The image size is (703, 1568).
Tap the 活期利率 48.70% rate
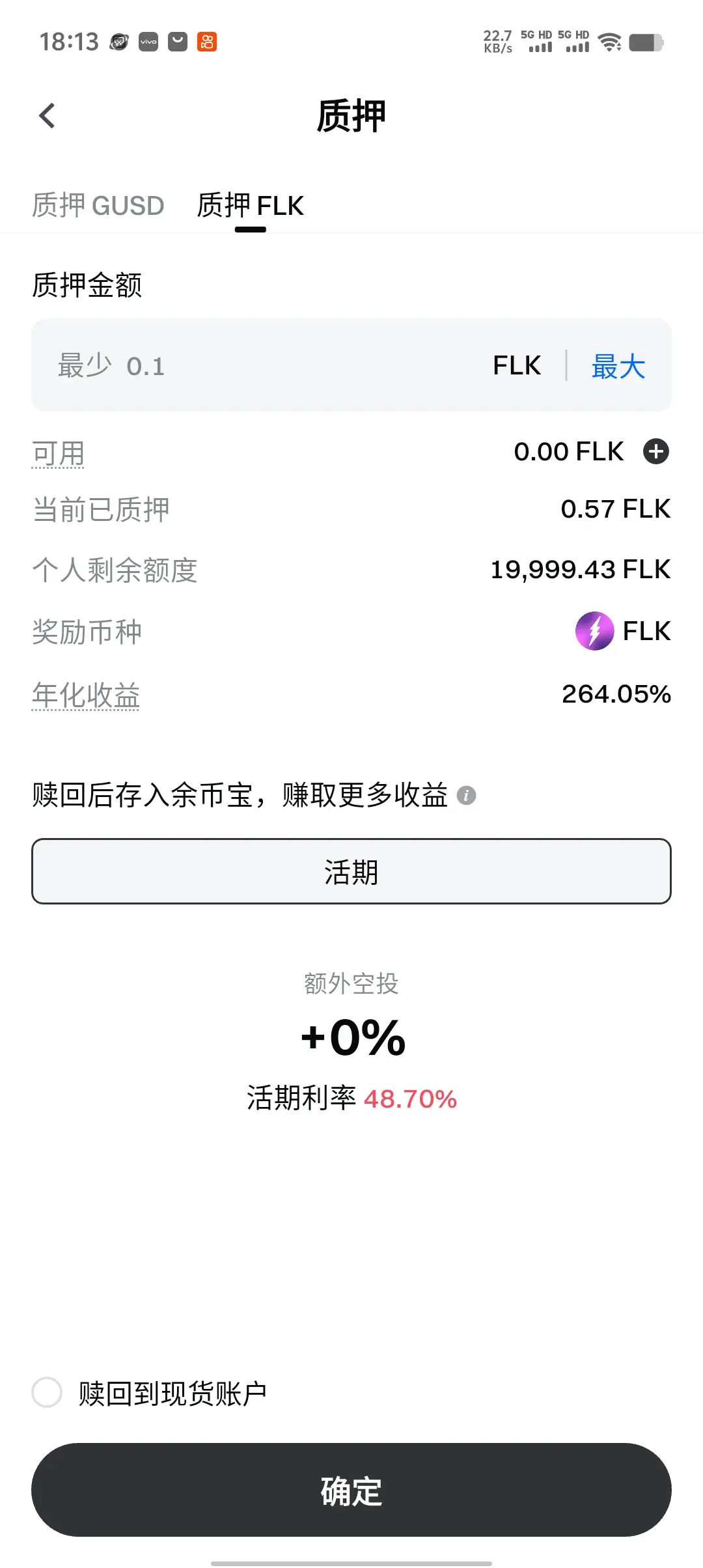pyautogui.click(x=351, y=1099)
